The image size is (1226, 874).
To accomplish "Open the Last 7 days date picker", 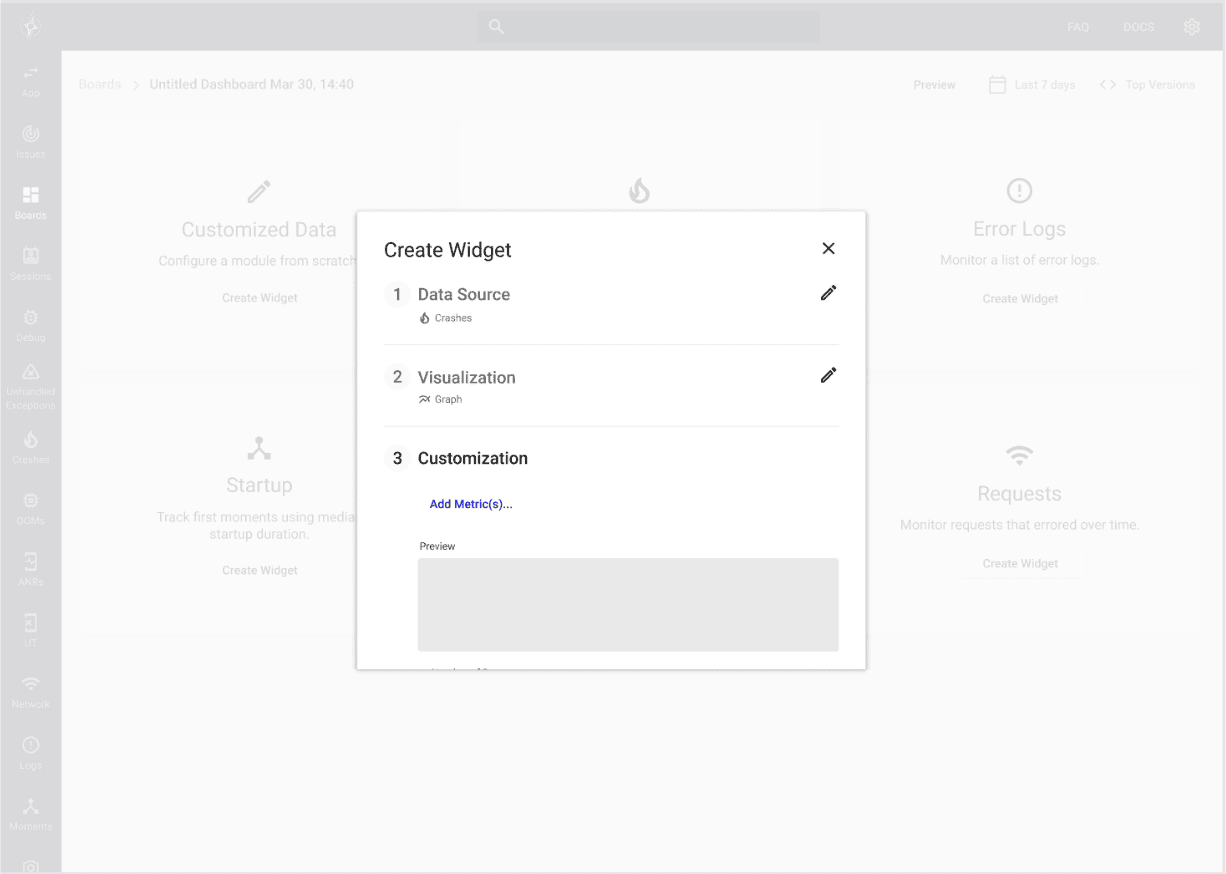I will coord(1032,85).
